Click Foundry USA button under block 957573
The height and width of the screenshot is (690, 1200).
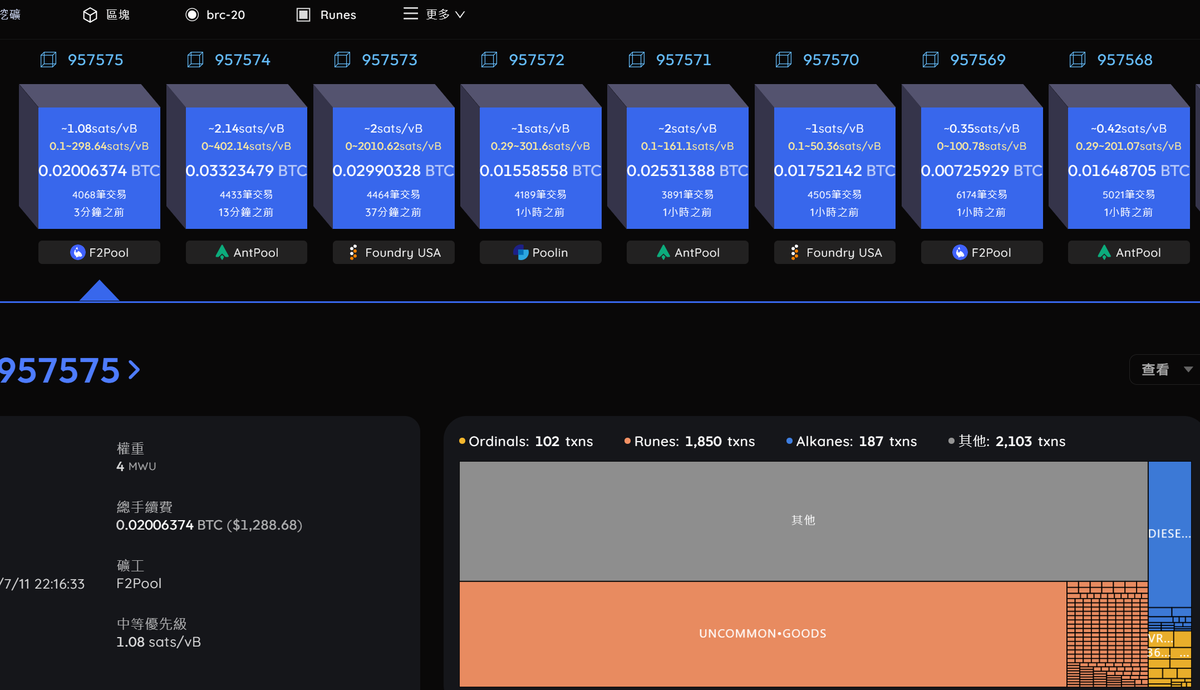pyautogui.click(x=394, y=253)
